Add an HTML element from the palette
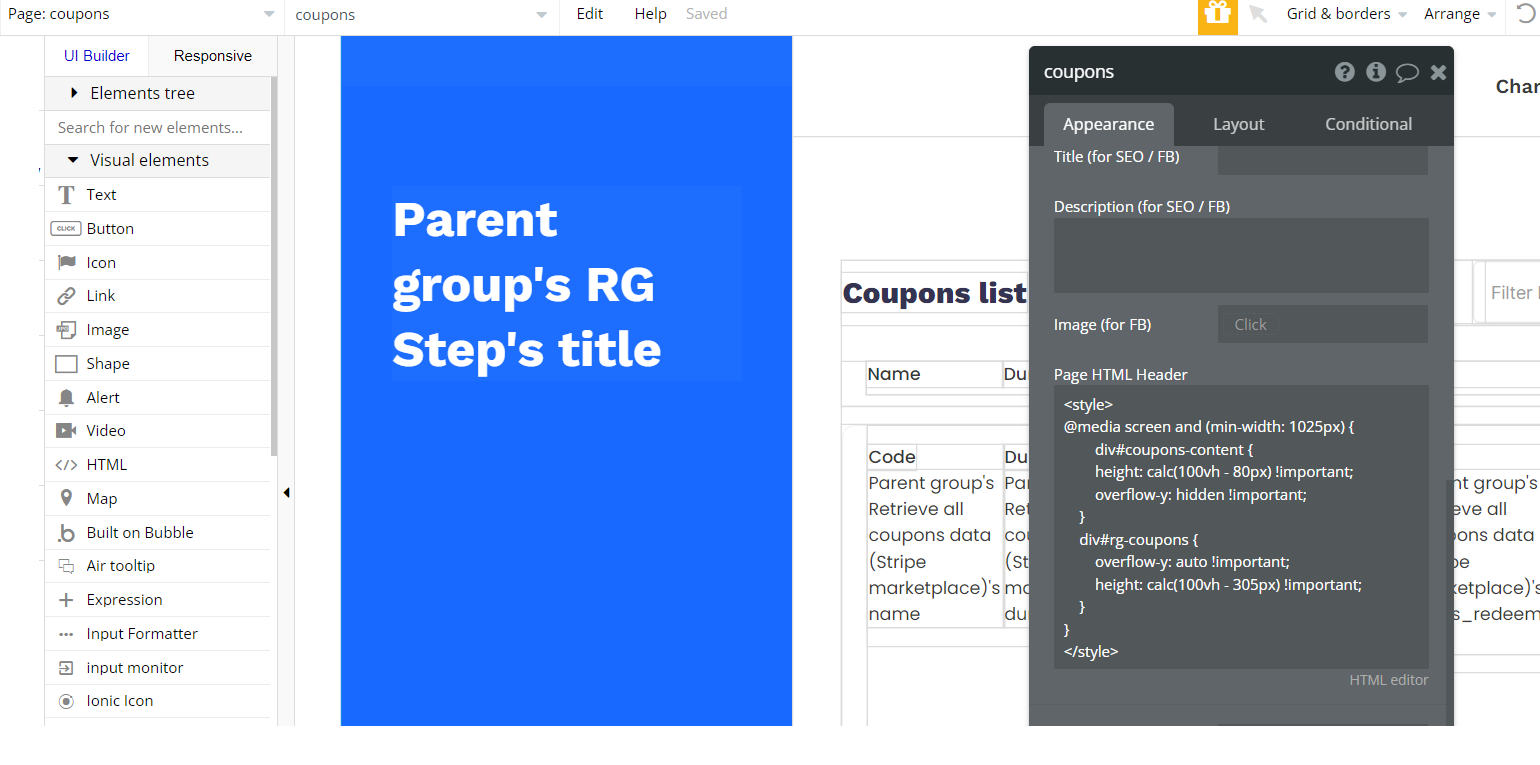 [158, 465]
